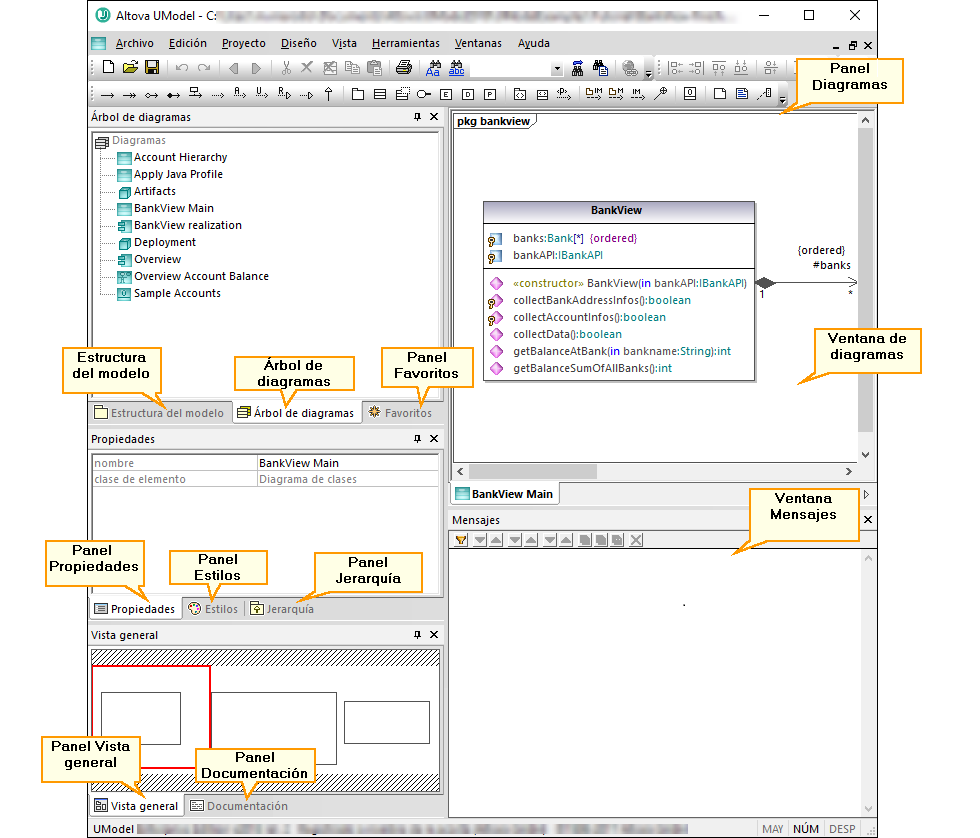Select the Abstraction 'A' dependency tool
Screen dimensions: 980x838
point(240,94)
